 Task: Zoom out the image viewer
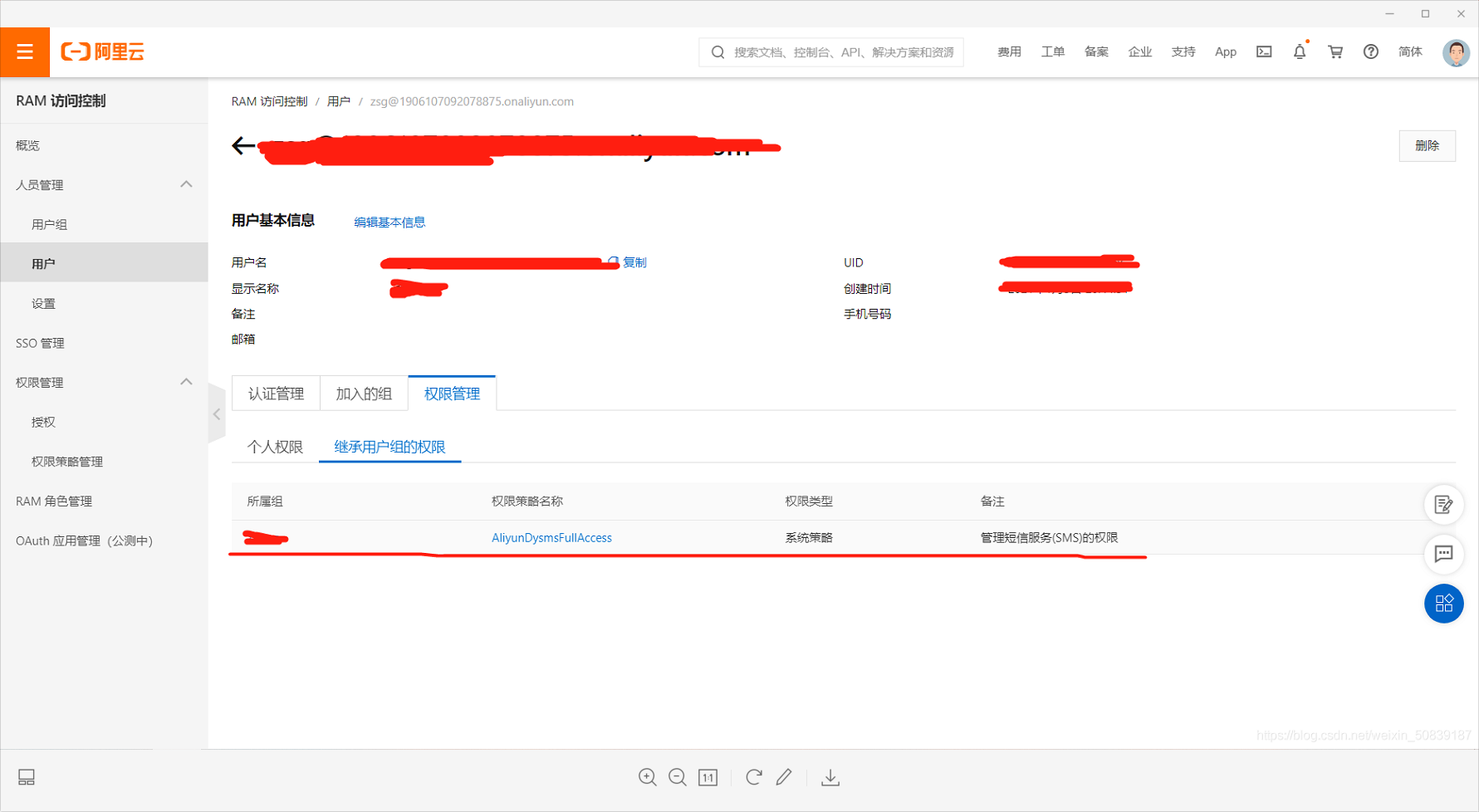point(678,777)
